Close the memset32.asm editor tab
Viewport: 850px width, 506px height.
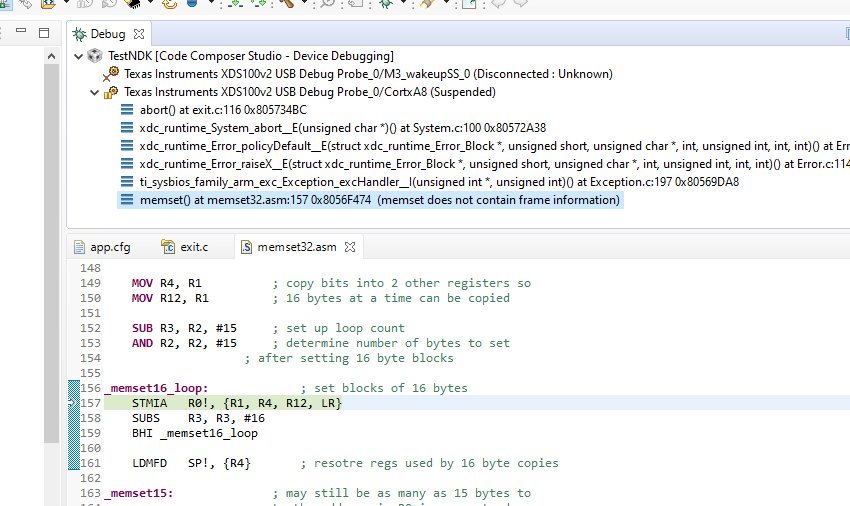(350, 247)
